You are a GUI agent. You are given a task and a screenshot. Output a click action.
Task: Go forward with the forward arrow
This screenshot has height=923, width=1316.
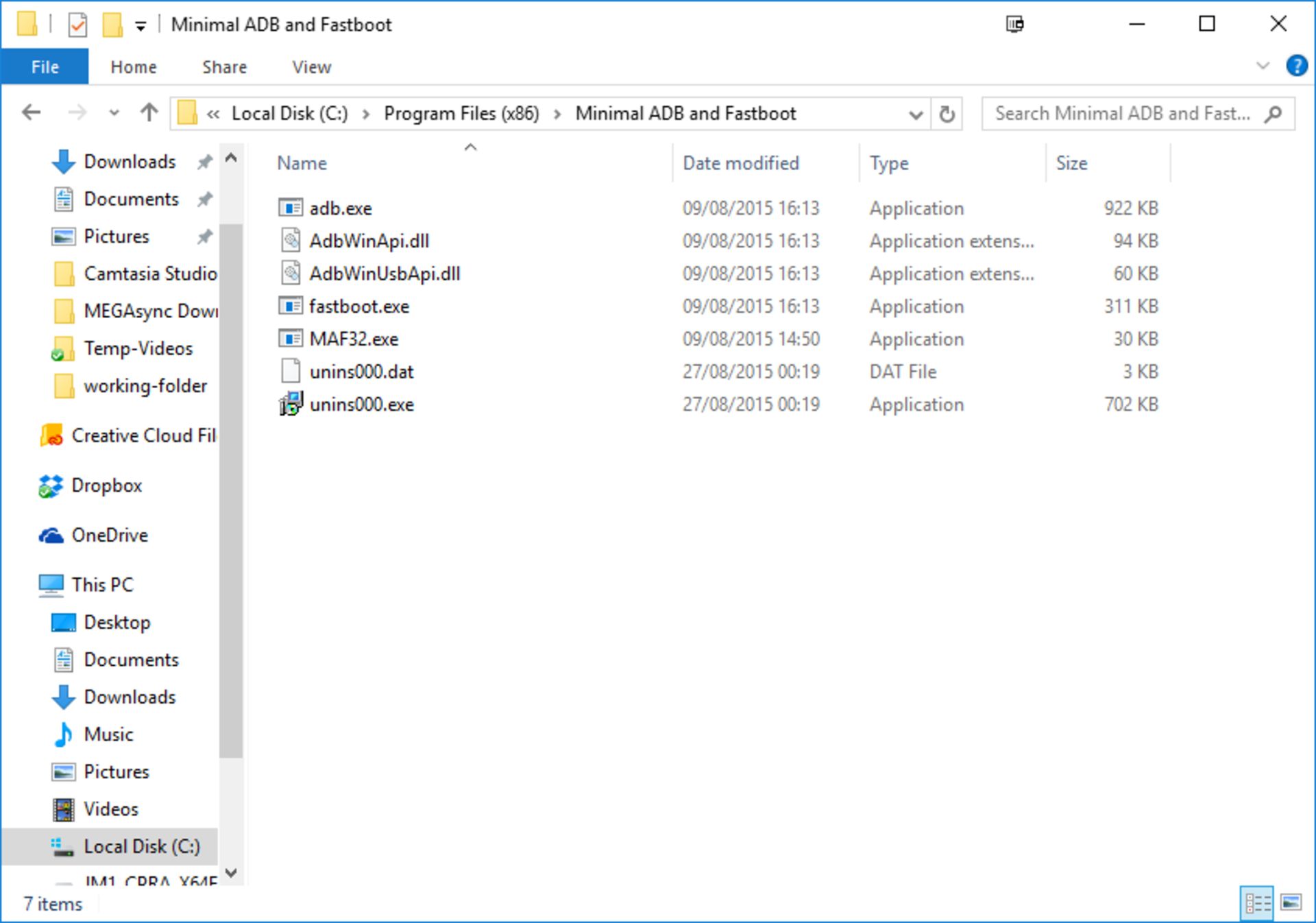(77, 112)
